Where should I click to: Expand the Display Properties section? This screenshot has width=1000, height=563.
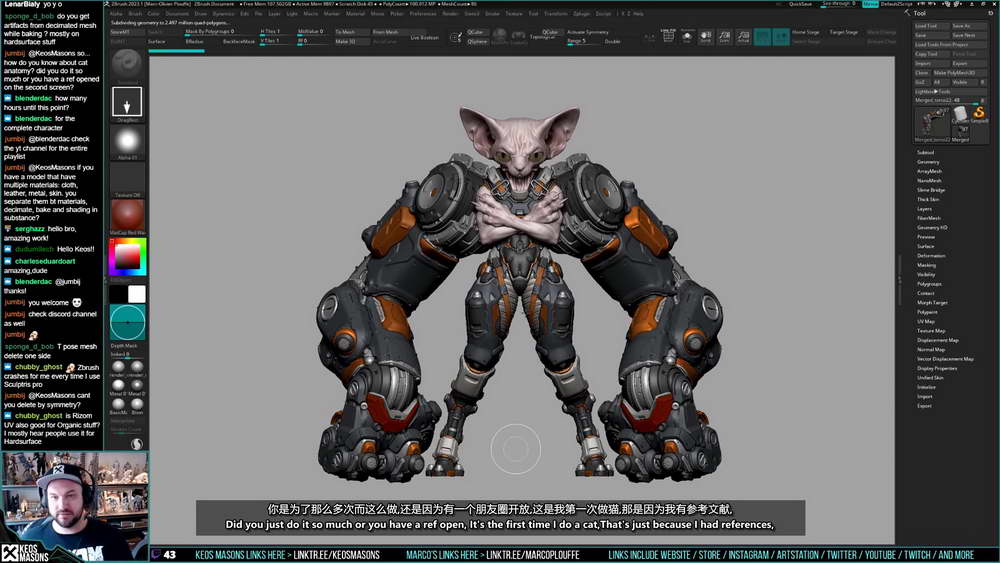point(937,368)
